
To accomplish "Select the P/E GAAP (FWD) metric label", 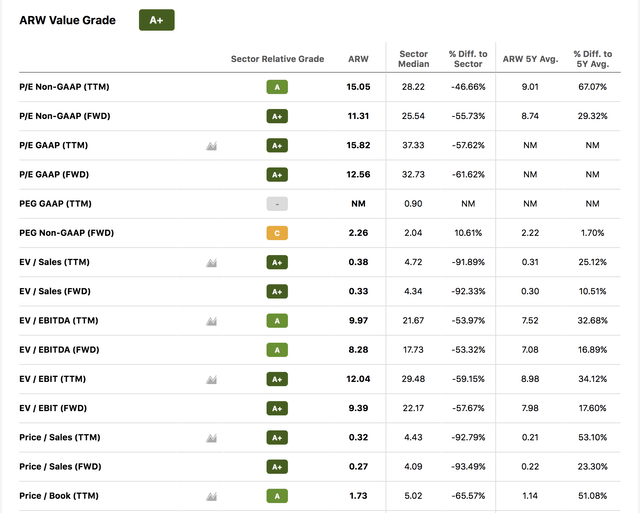I will pyautogui.click(x=54, y=175).
